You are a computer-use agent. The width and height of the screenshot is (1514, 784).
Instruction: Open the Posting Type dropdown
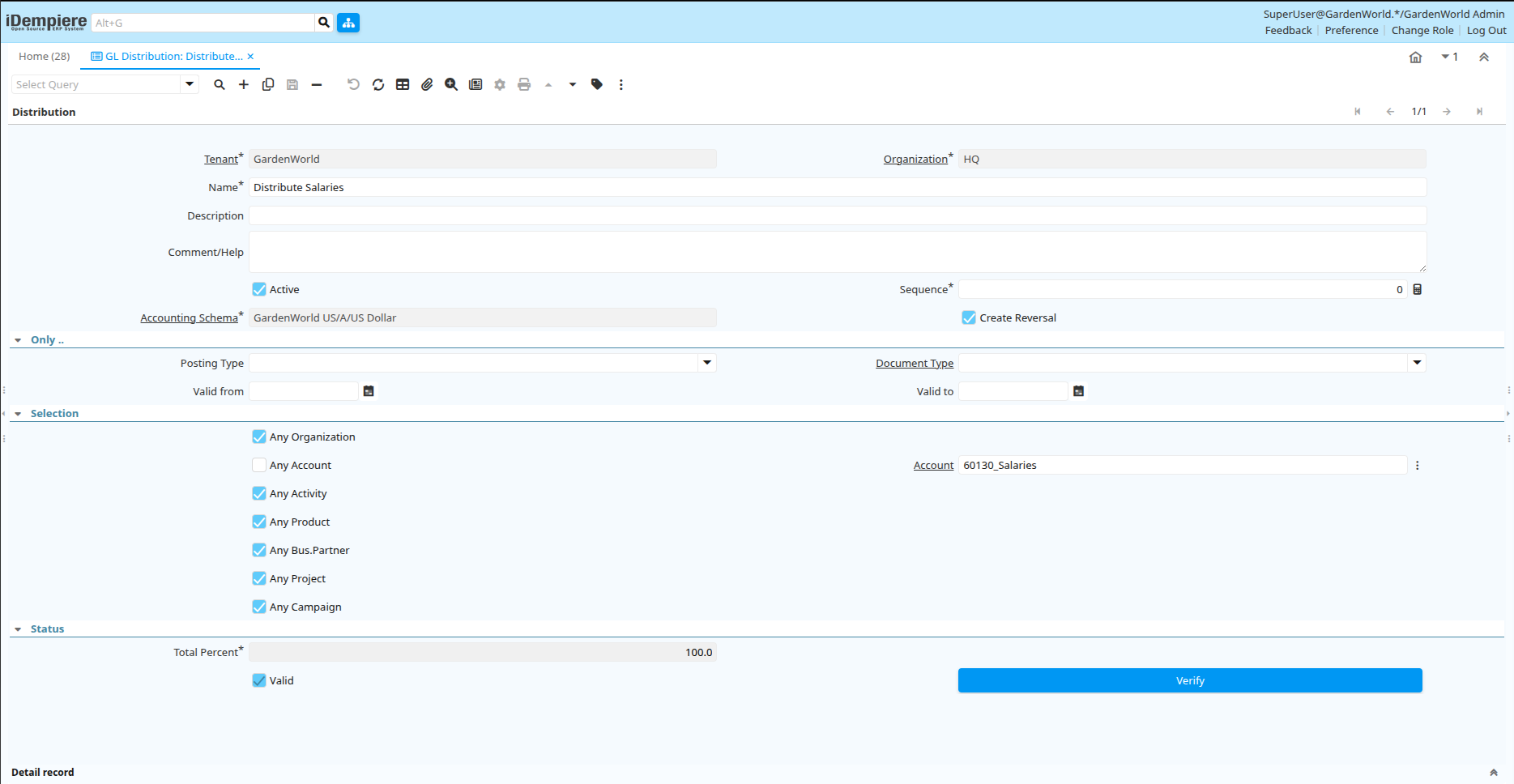point(707,363)
